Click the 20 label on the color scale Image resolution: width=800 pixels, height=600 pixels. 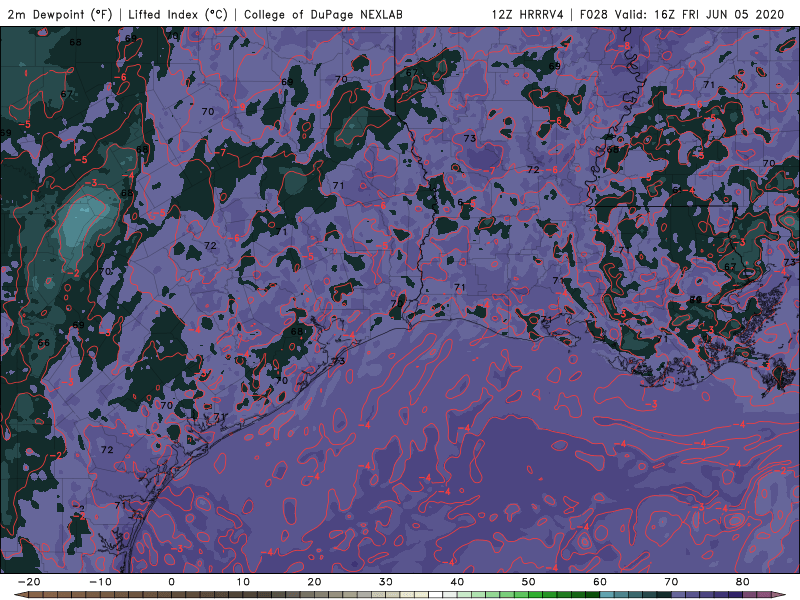click(x=314, y=582)
